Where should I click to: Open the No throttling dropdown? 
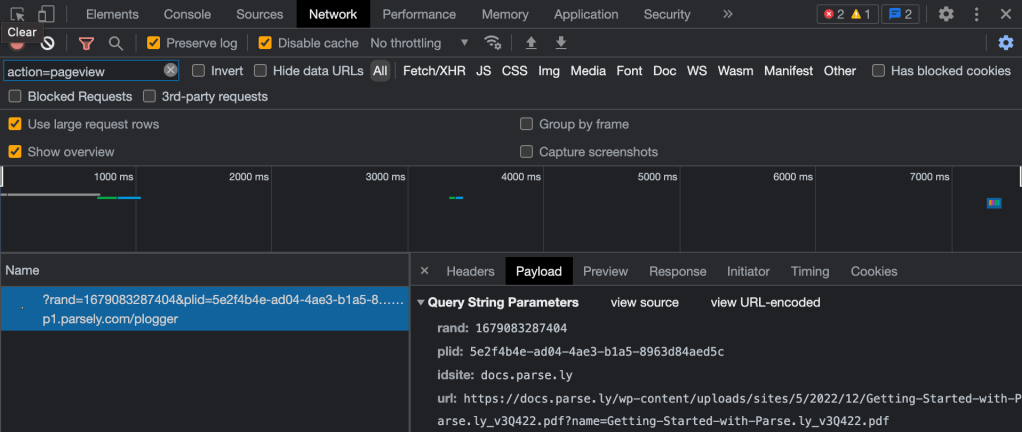pos(419,43)
